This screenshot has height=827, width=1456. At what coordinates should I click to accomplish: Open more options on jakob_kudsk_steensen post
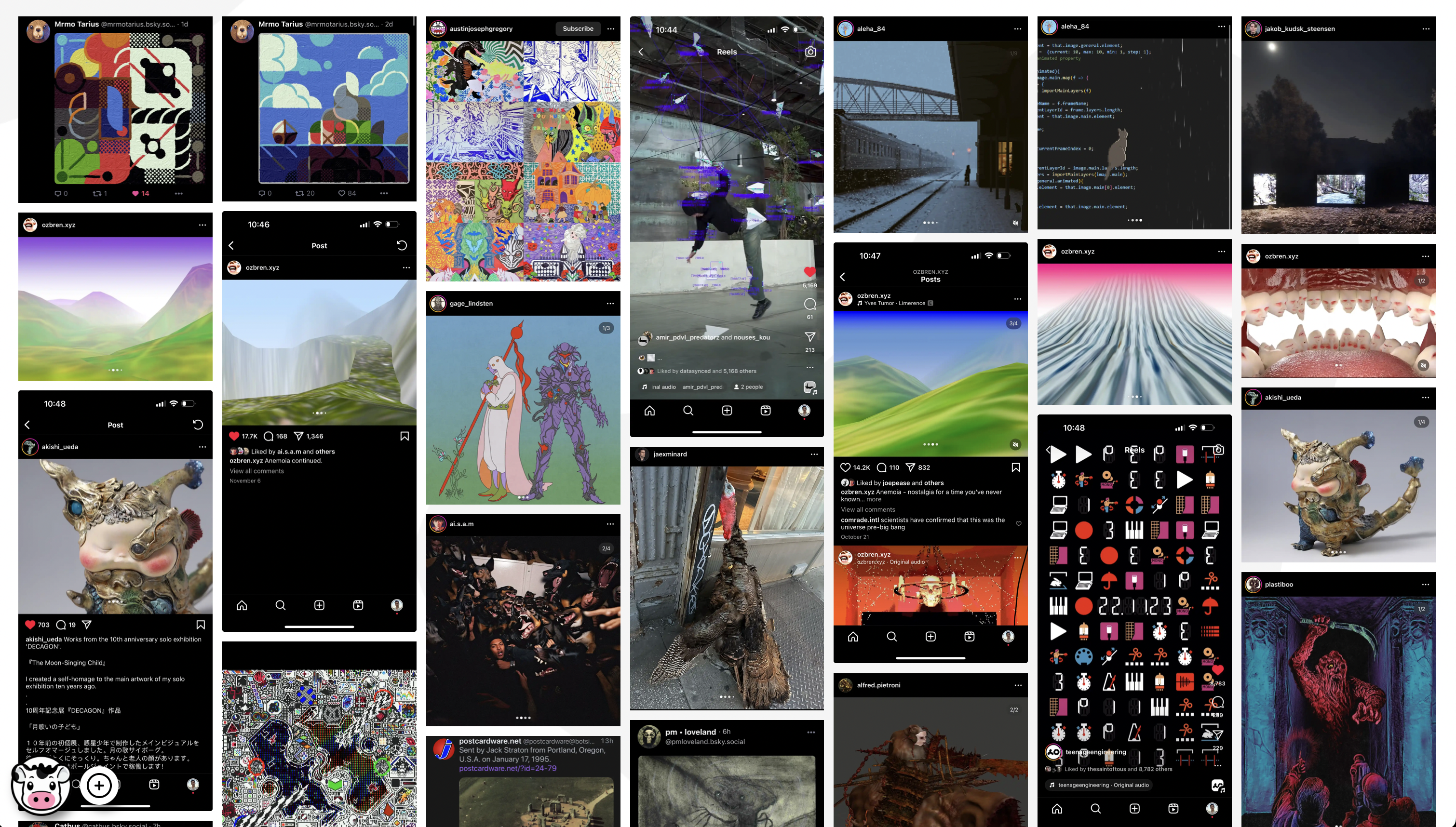(1426, 28)
